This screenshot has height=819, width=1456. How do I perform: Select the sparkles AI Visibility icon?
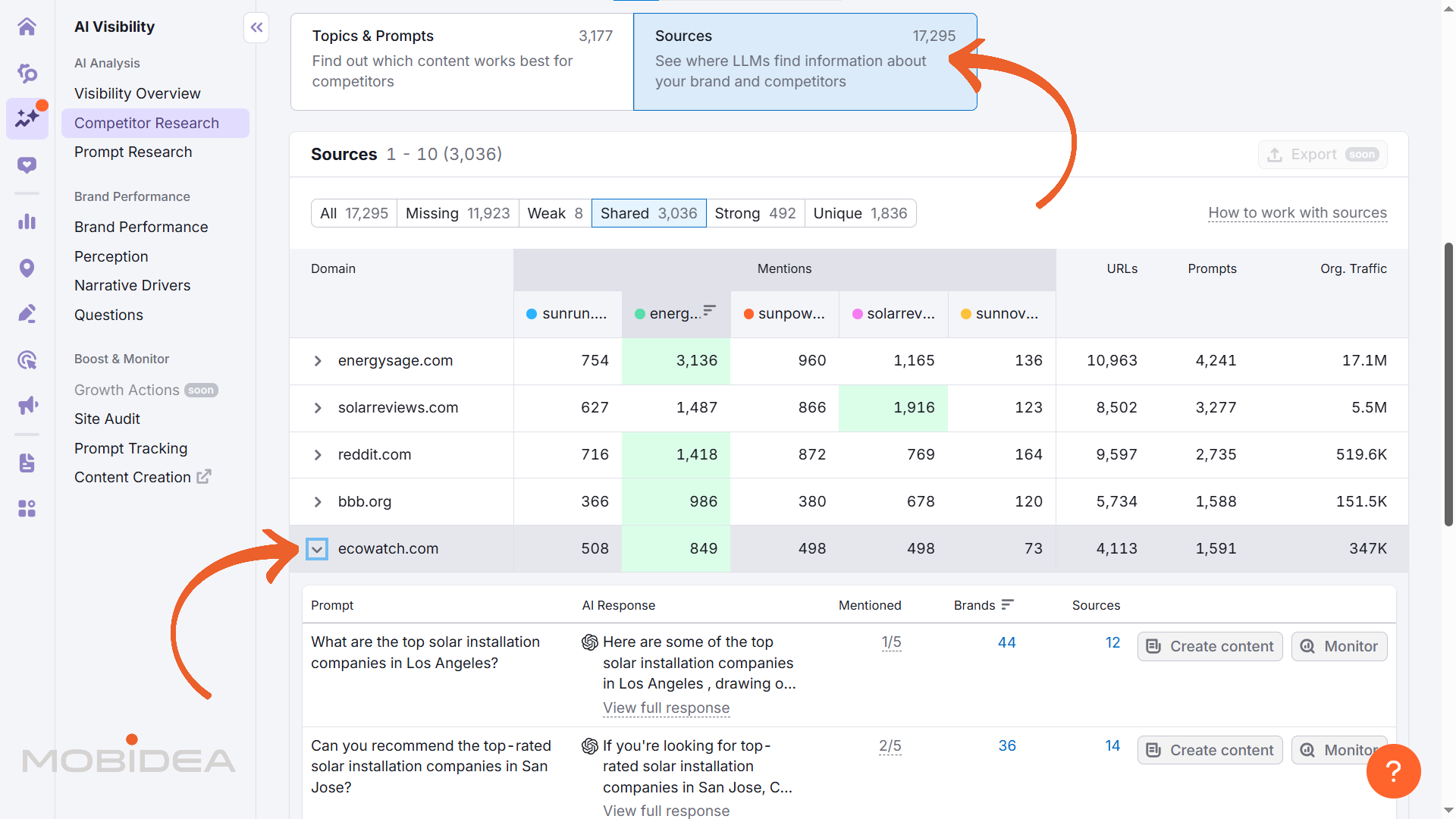tap(27, 118)
